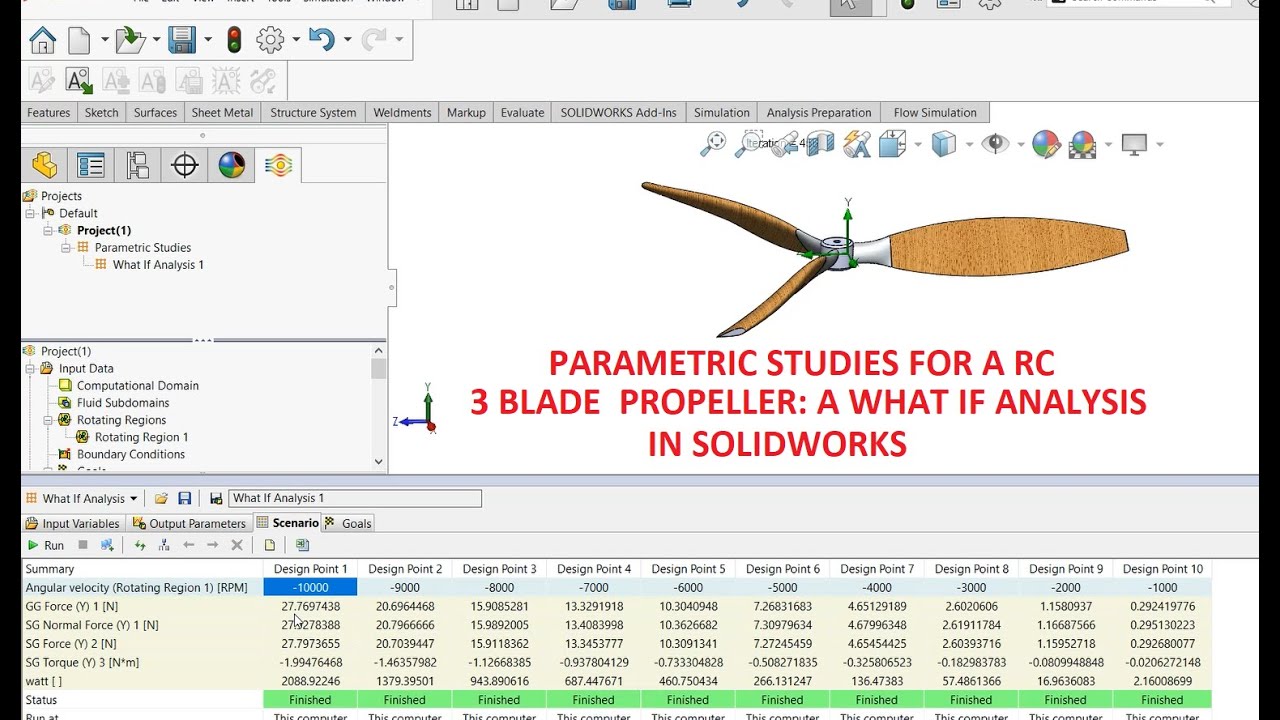1280x720 pixels.
Task: Open the DimXpertManager crosshair tab
Action: pyautogui.click(x=185, y=165)
